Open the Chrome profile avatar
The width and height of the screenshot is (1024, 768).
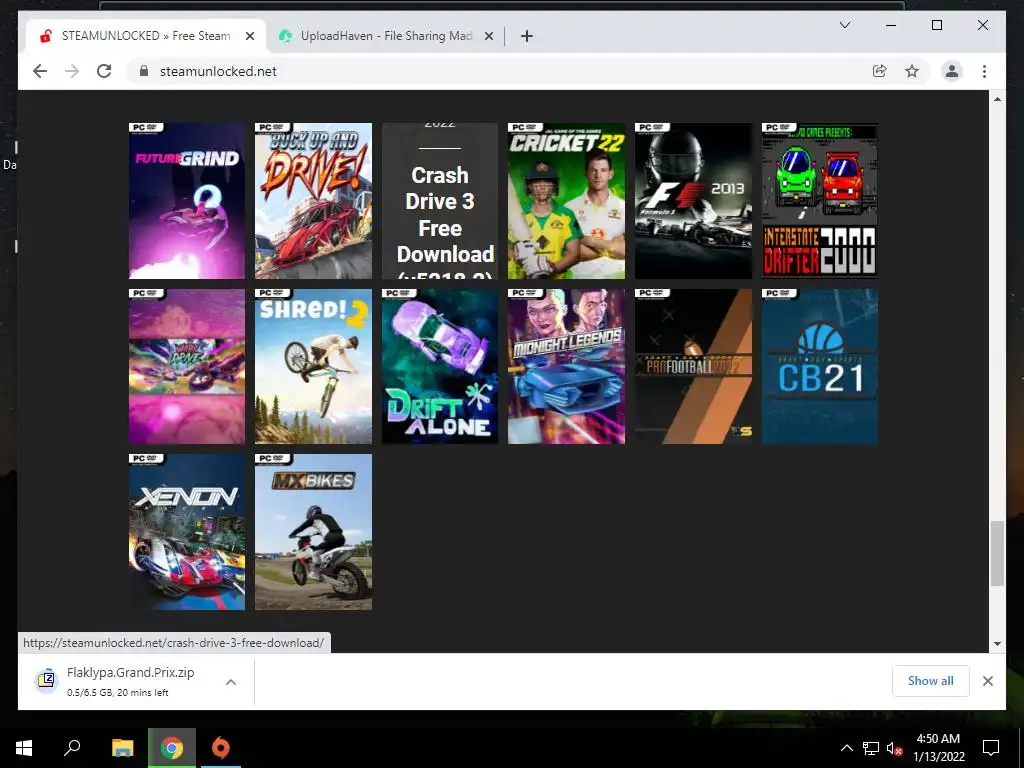point(952,71)
